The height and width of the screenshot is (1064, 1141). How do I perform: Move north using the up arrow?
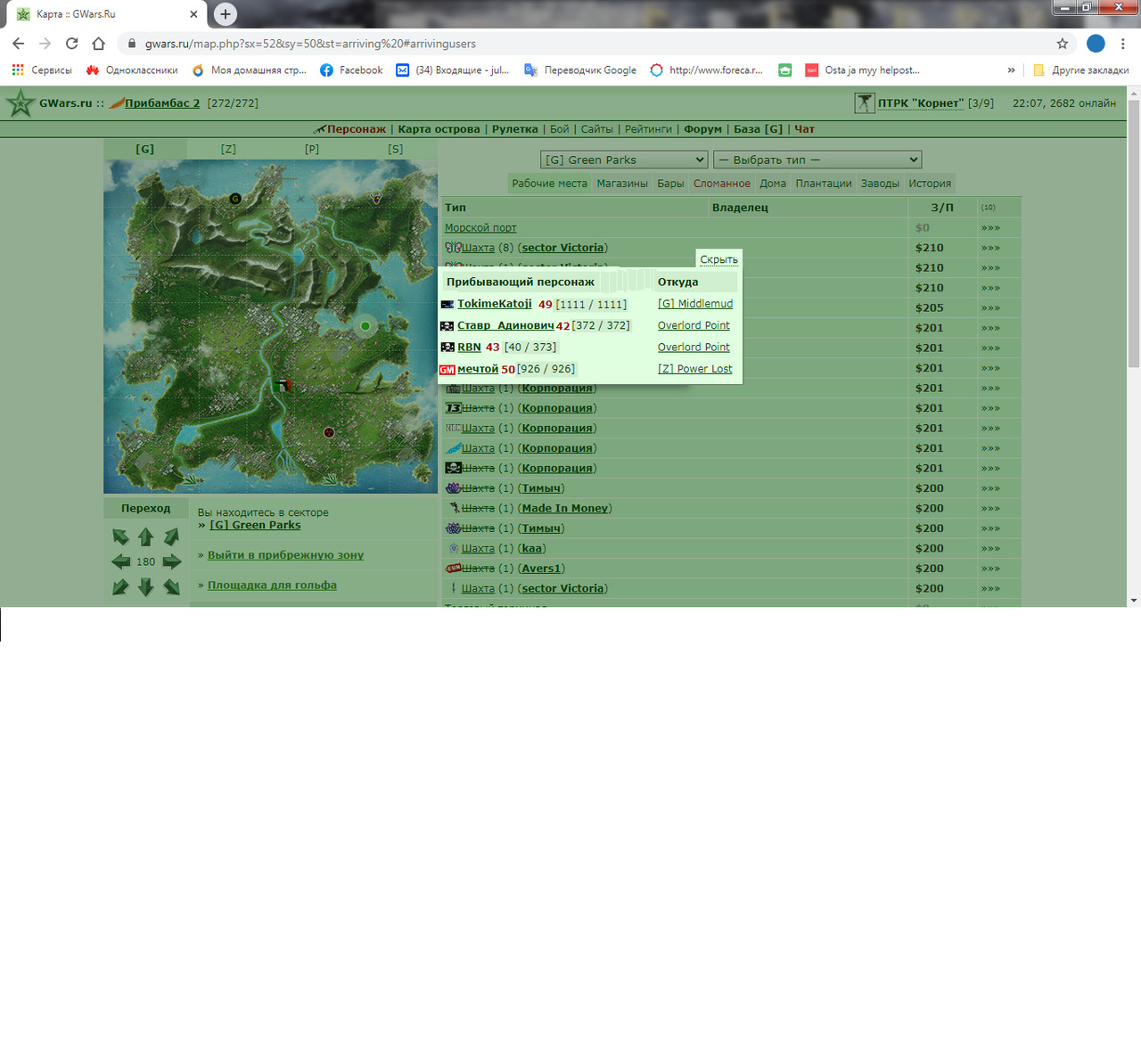click(146, 536)
